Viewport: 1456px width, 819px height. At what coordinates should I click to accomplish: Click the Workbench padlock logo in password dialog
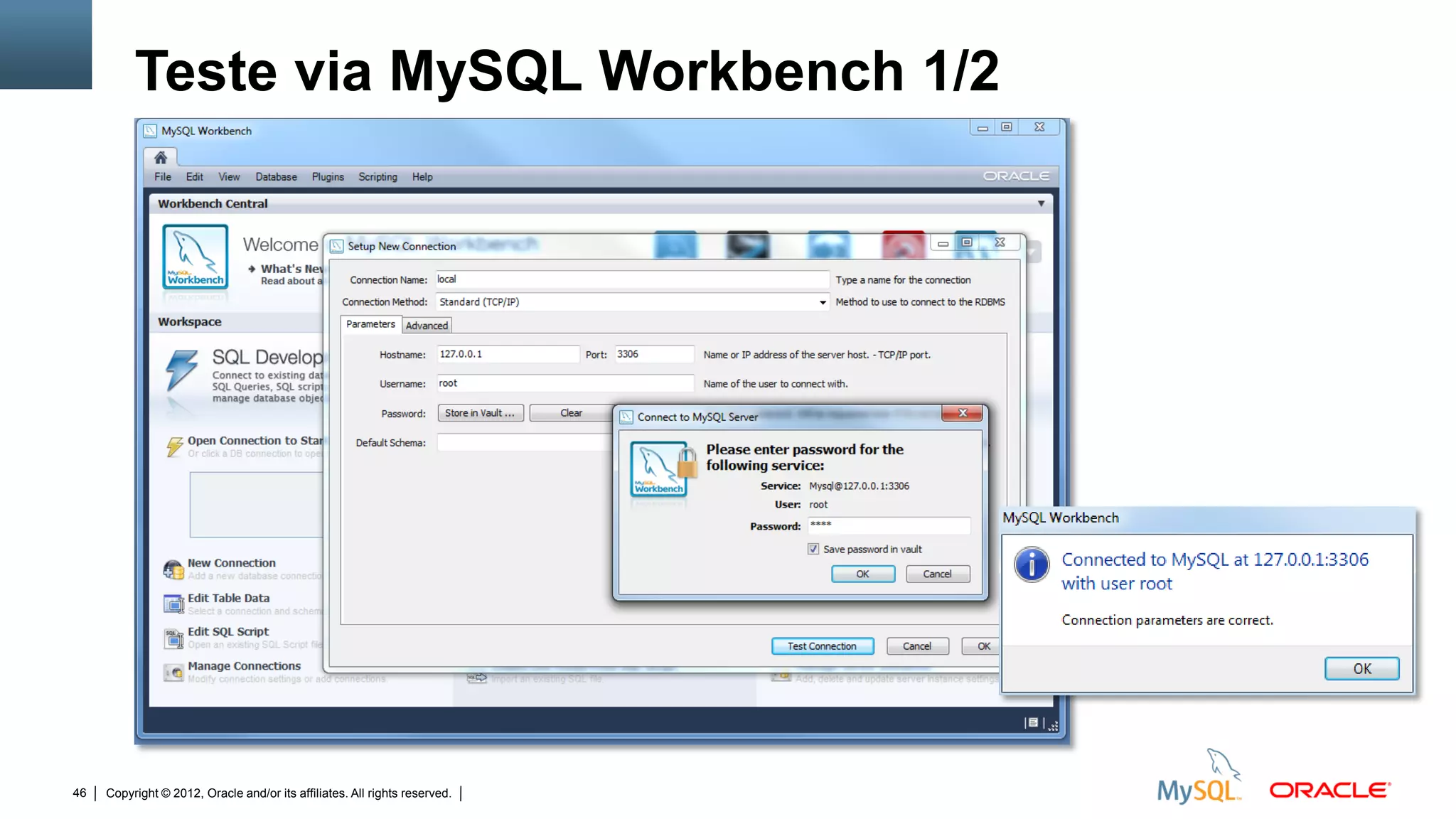tap(663, 469)
